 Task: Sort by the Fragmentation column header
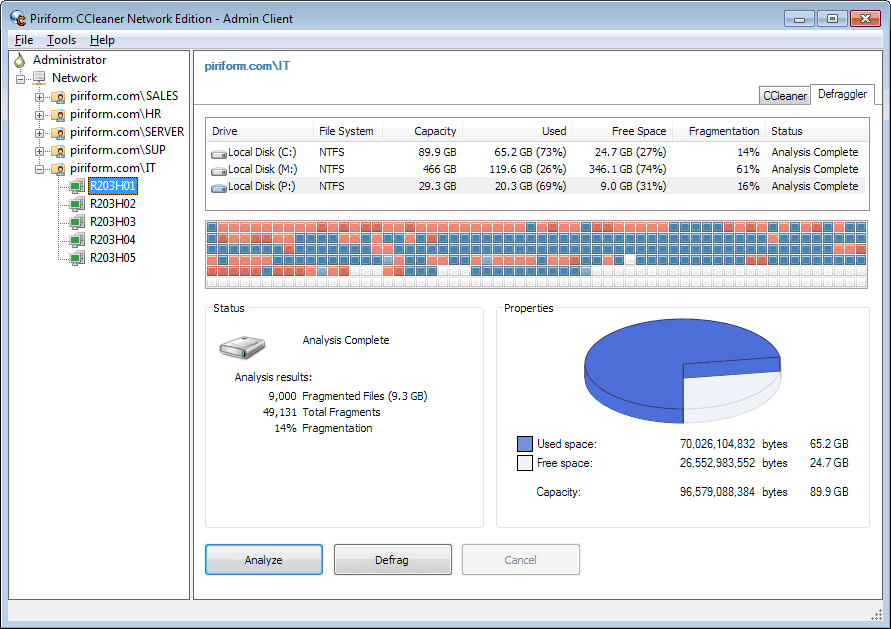coord(719,131)
